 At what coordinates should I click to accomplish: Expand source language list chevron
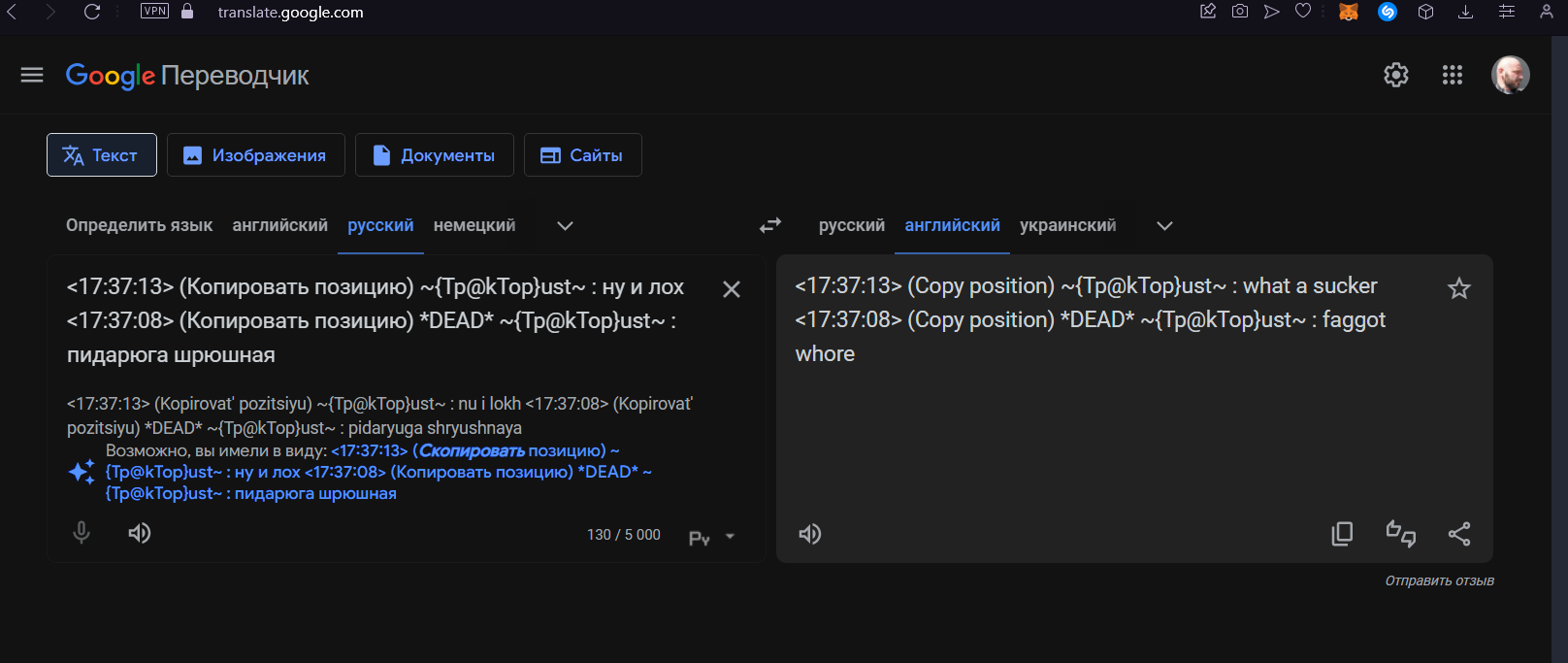point(565,226)
